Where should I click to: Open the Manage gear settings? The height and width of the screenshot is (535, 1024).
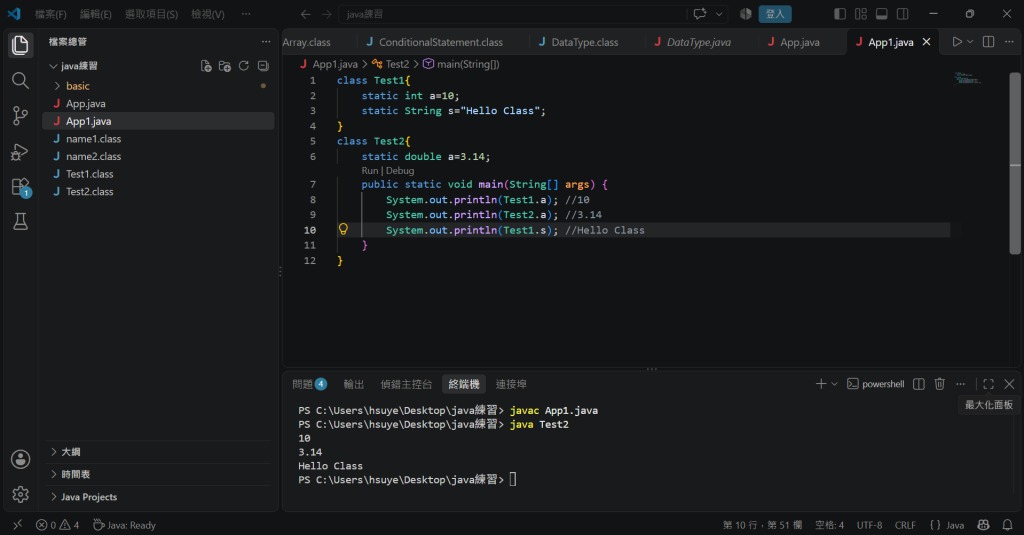pyautogui.click(x=20, y=494)
